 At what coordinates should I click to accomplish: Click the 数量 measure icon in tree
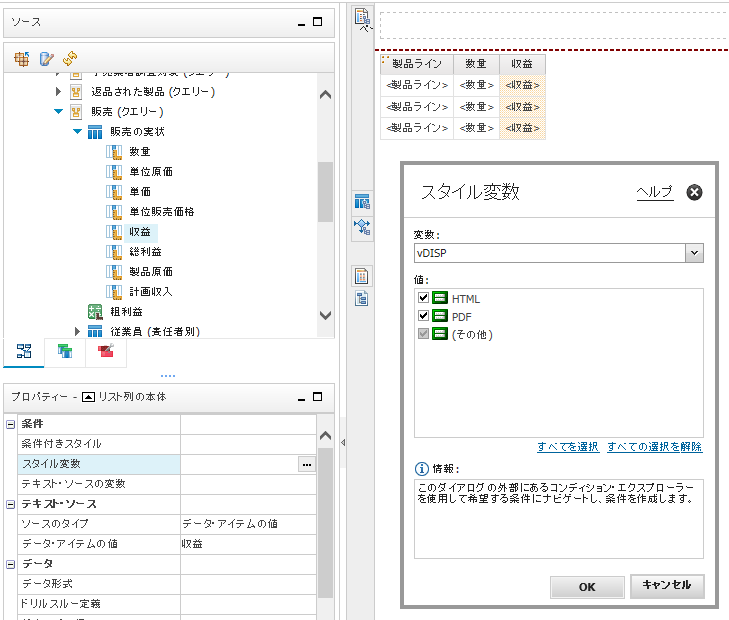pos(114,152)
